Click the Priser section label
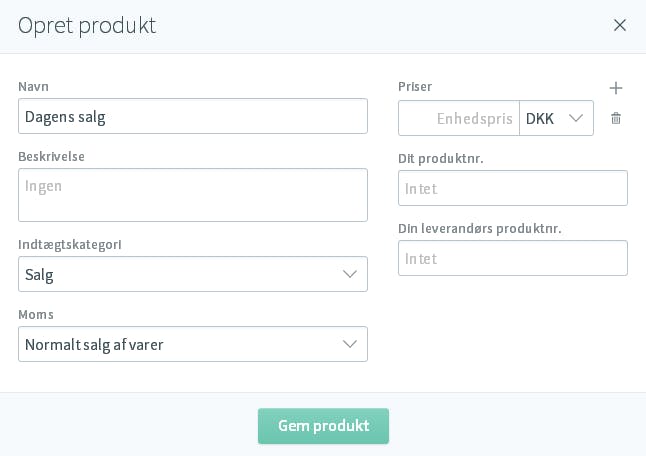The height and width of the screenshot is (456, 646). click(415, 87)
